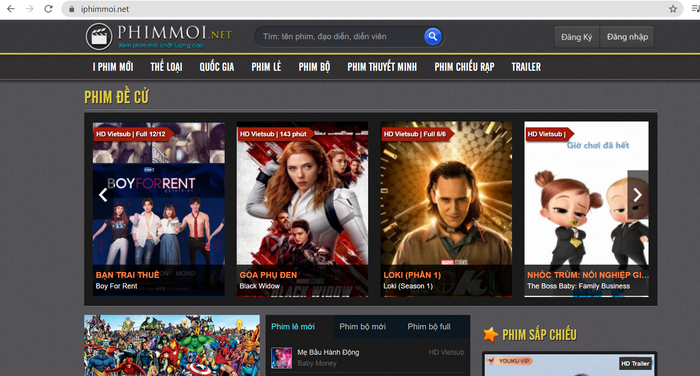The height and width of the screenshot is (376, 700).
Task: Click the blue search magnifier icon
Action: click(x=433, y=36)
